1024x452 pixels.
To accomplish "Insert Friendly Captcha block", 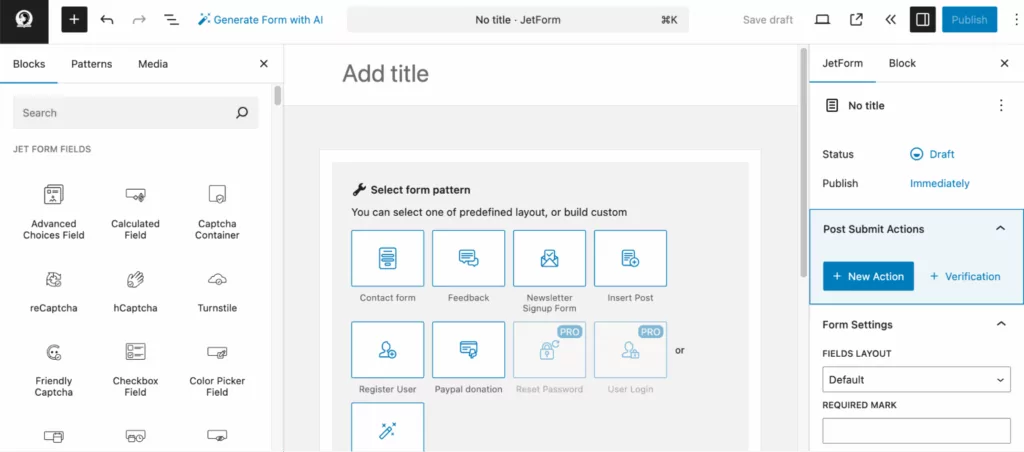I will pyautogui.click(x=54, y=369).
